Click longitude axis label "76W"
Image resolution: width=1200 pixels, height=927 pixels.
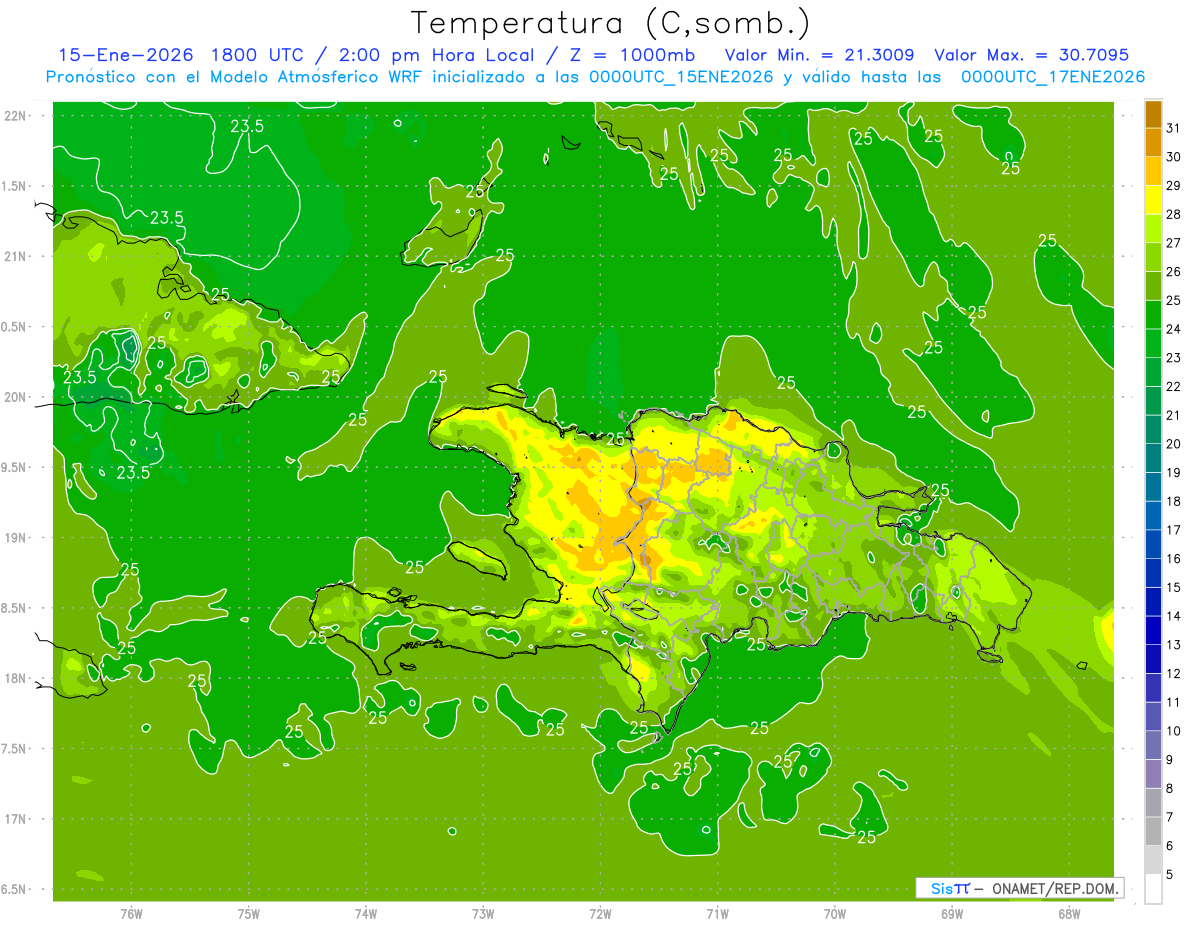point(131,913)
